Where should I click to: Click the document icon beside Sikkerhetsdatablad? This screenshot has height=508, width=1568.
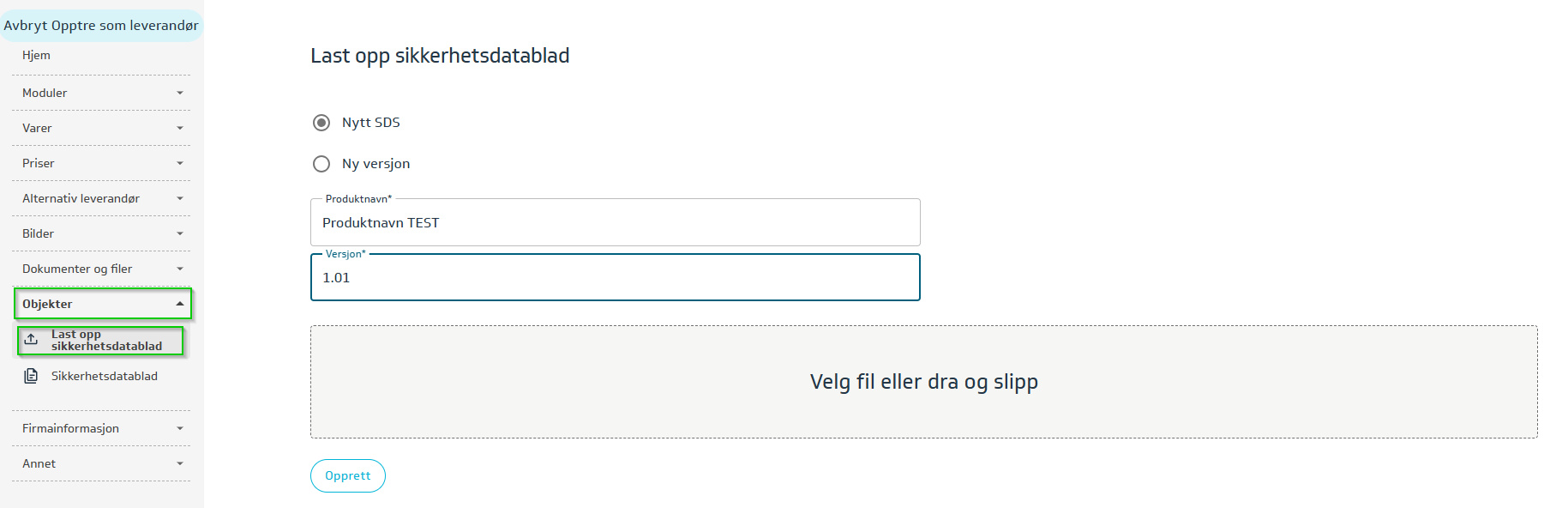click(31, 376)
